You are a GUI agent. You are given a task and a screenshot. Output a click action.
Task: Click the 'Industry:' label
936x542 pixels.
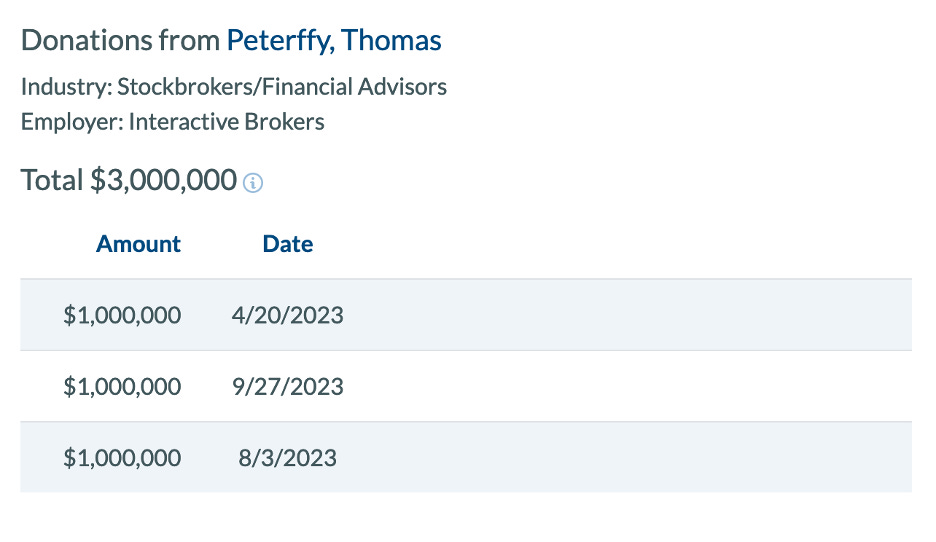(x=66, y=87)
